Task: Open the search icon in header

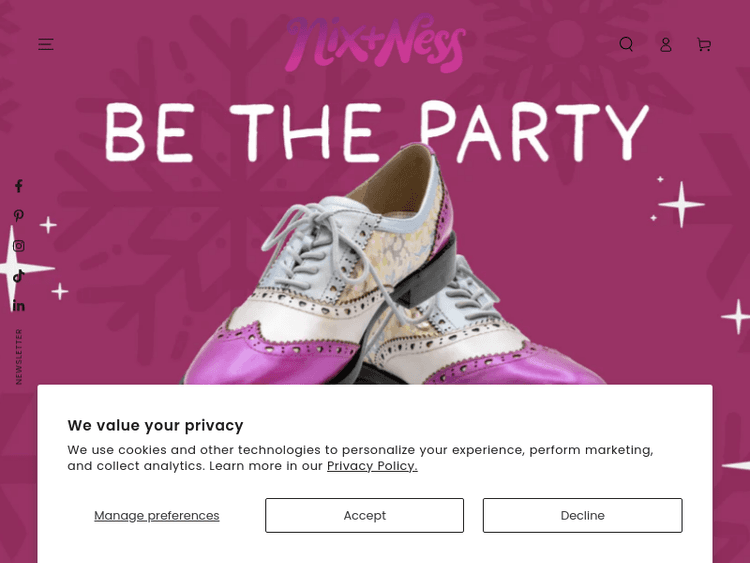Action: (x=626, y=44)
